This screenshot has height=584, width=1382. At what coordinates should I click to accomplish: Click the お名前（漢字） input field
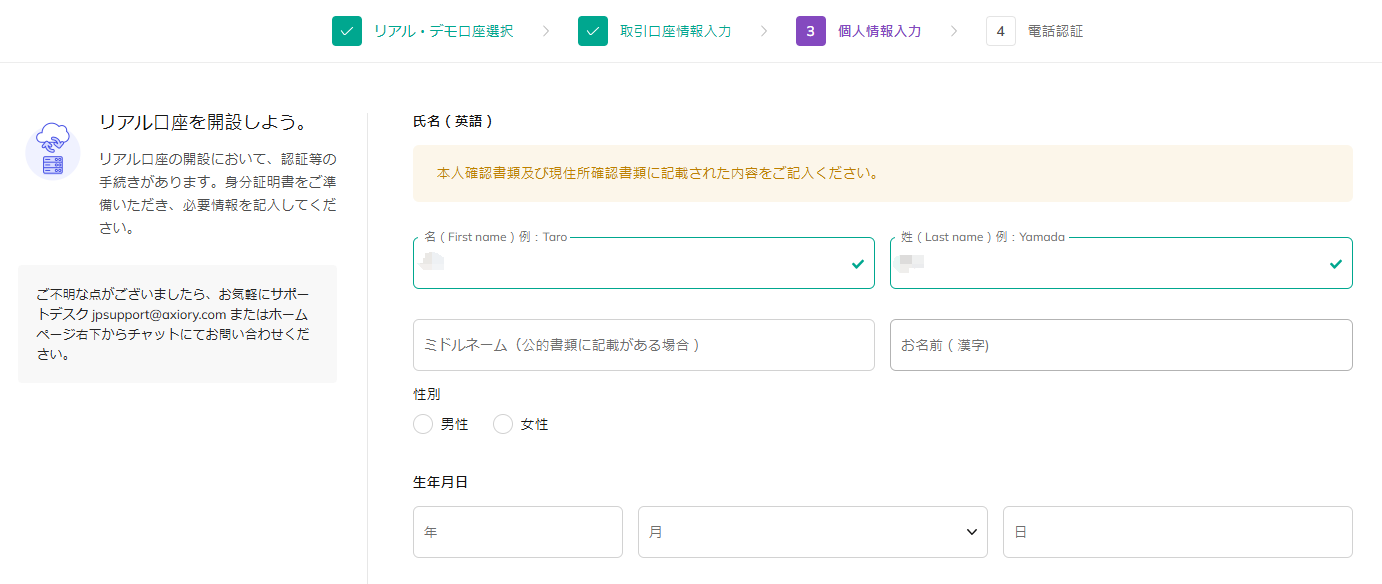tap(1120, 345)
